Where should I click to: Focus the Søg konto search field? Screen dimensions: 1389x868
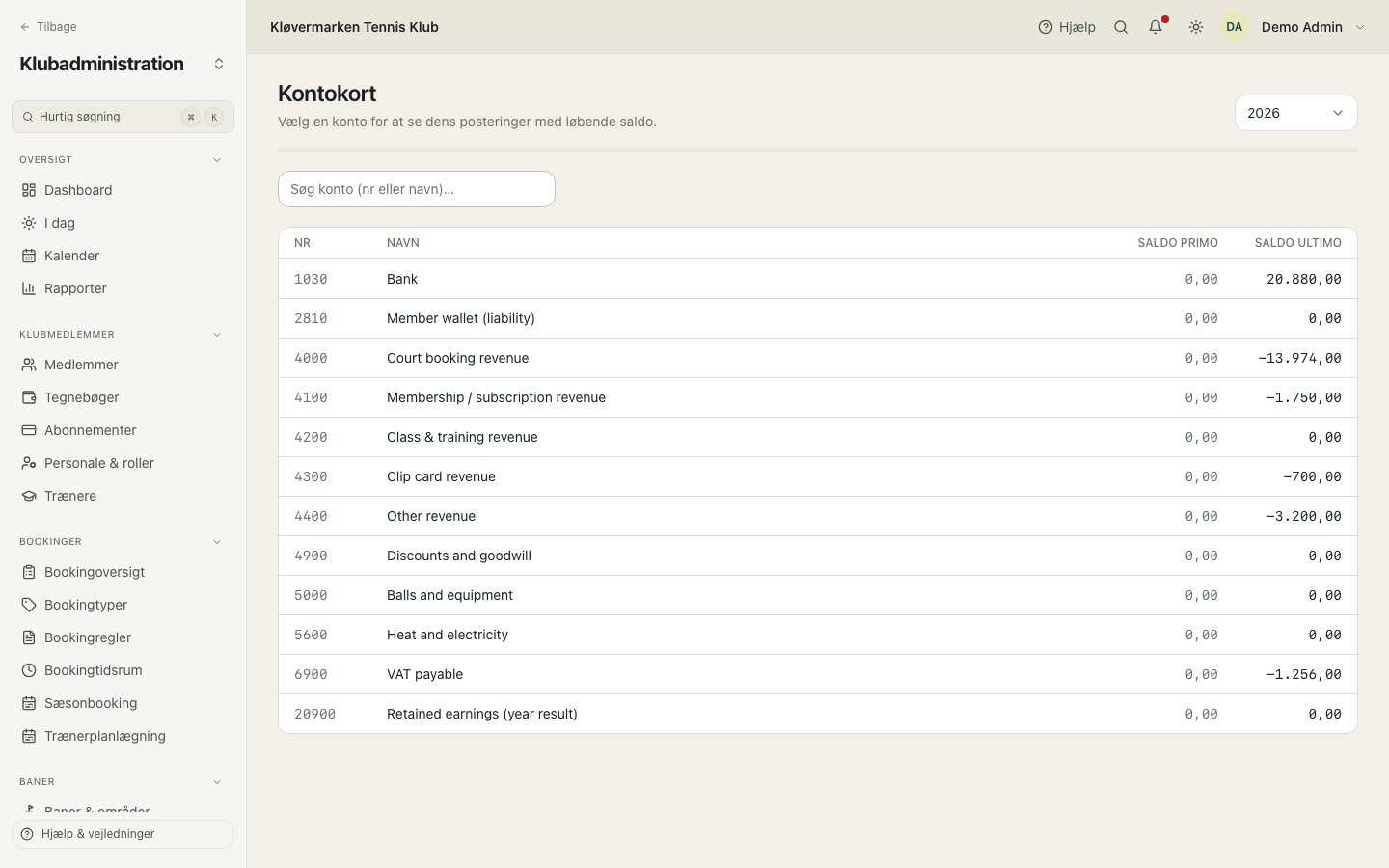417,189
